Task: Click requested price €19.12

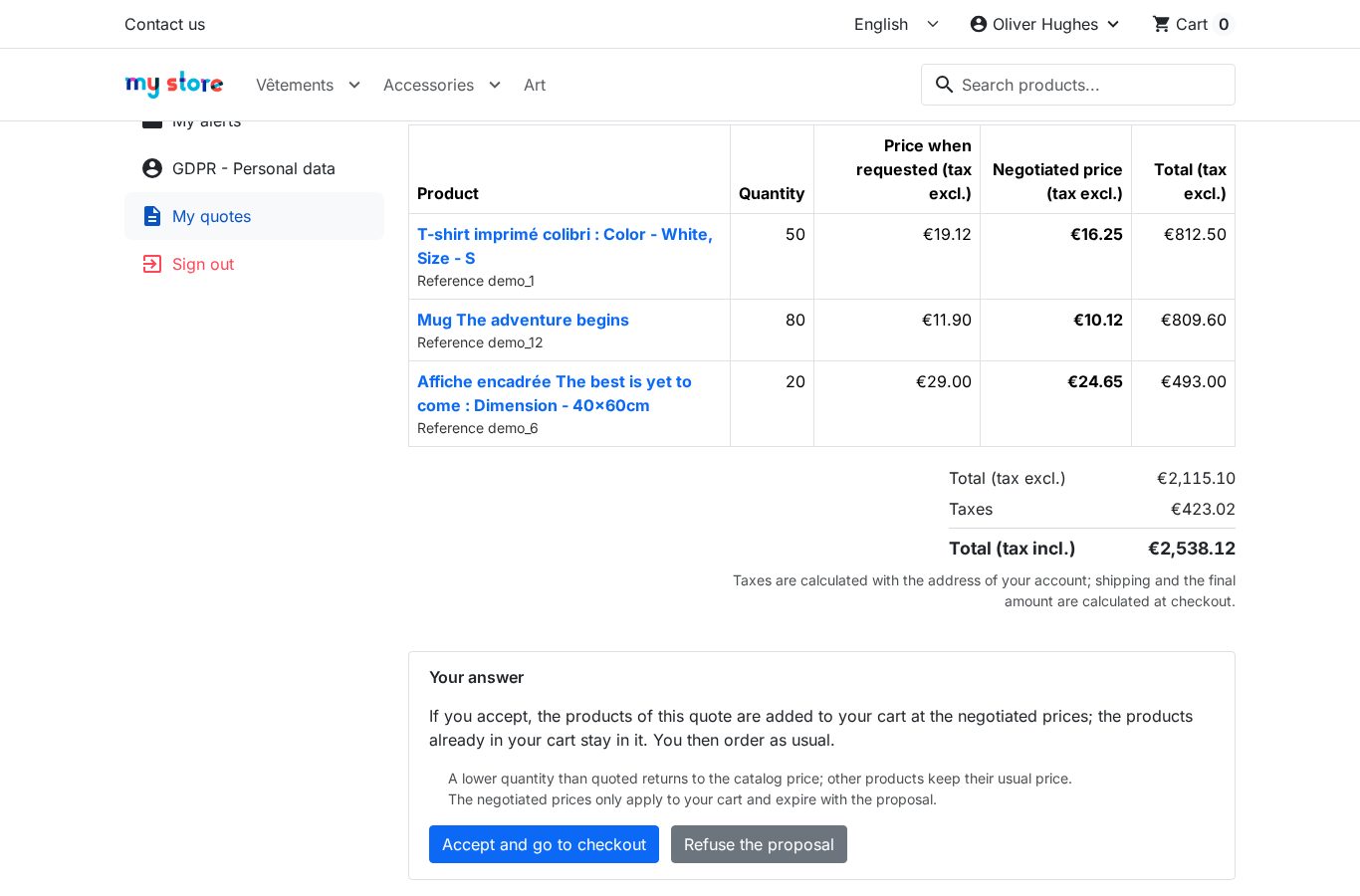Action: 947,234
